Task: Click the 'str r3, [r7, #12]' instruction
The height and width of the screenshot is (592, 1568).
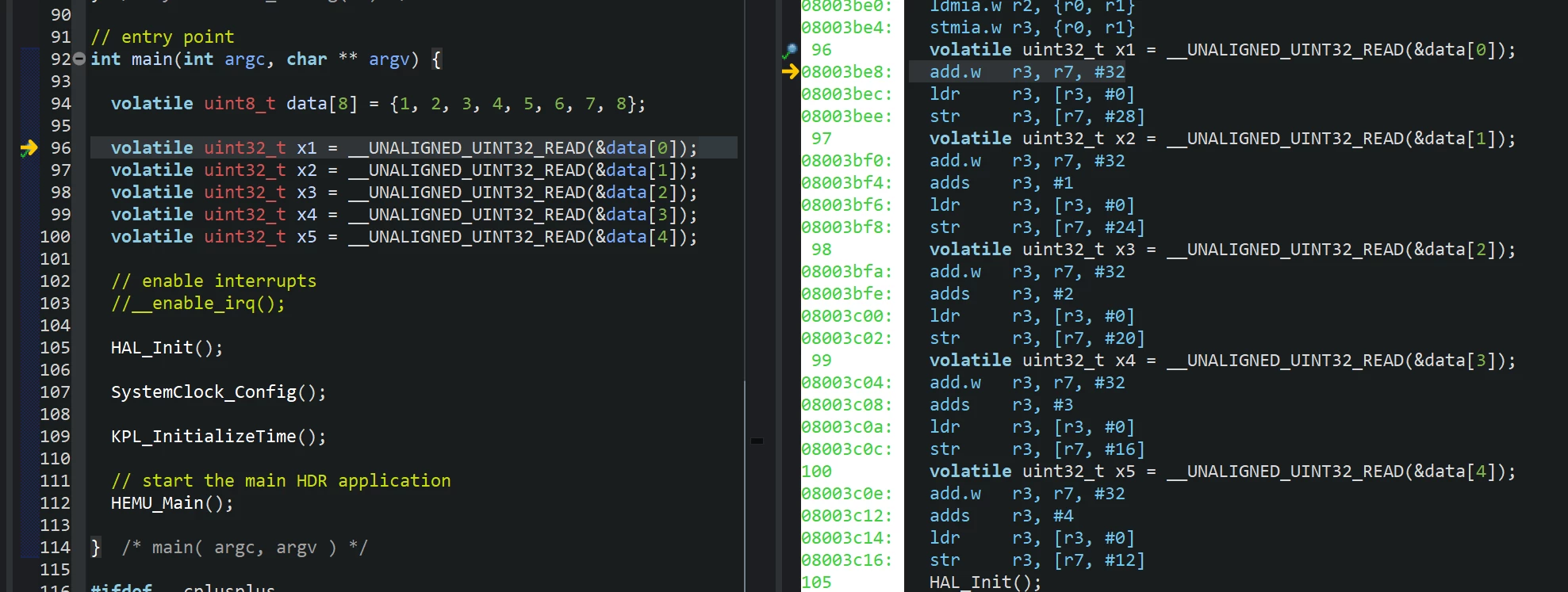Action: tap(1037, 560)
